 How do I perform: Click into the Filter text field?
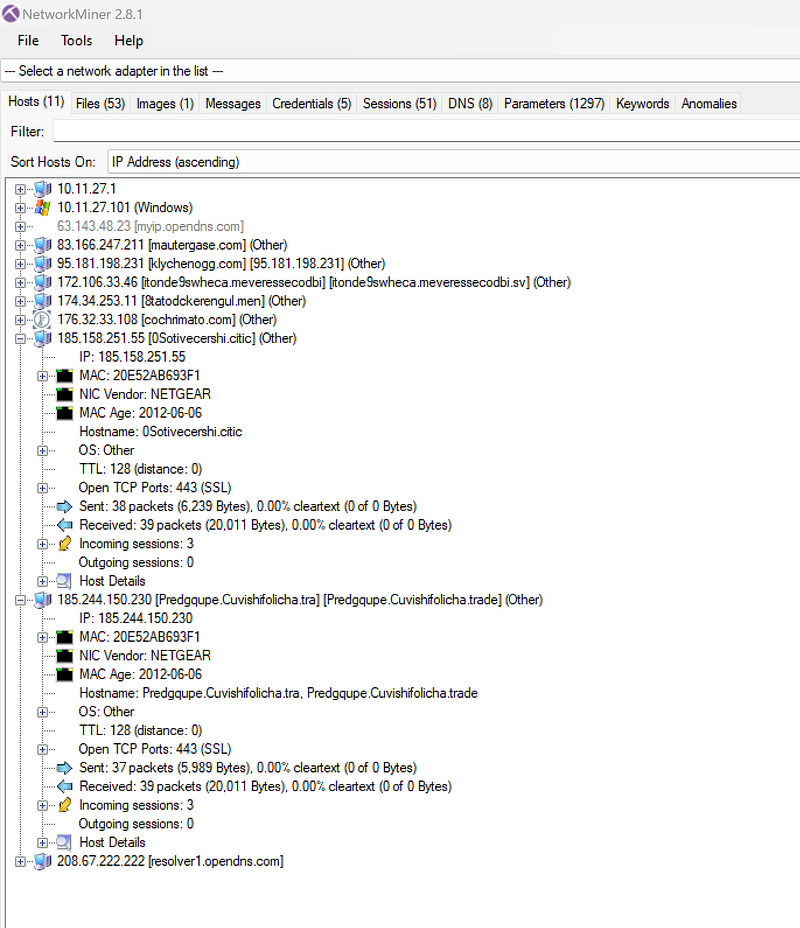tap(427, 131)
